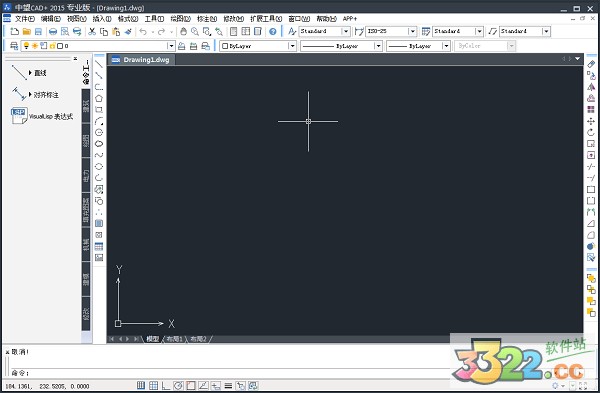Select the Table tool in draw toolbar

99,246
